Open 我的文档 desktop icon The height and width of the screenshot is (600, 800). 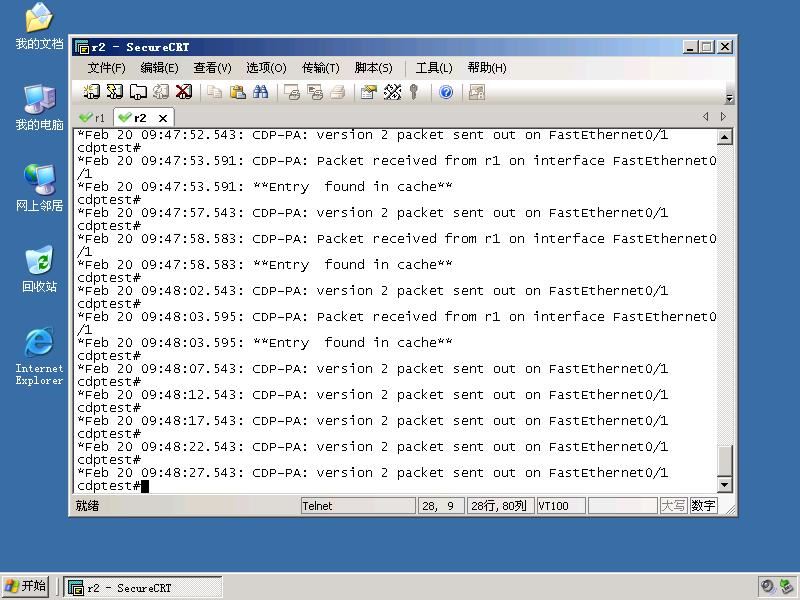tap(39, 27)
